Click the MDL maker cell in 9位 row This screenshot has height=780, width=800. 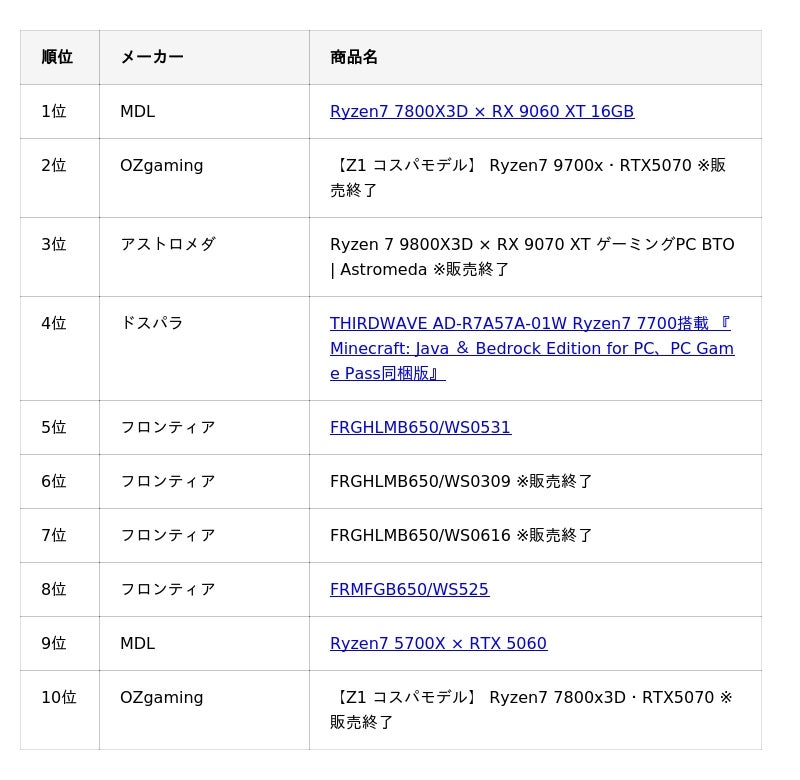point(204,643)
